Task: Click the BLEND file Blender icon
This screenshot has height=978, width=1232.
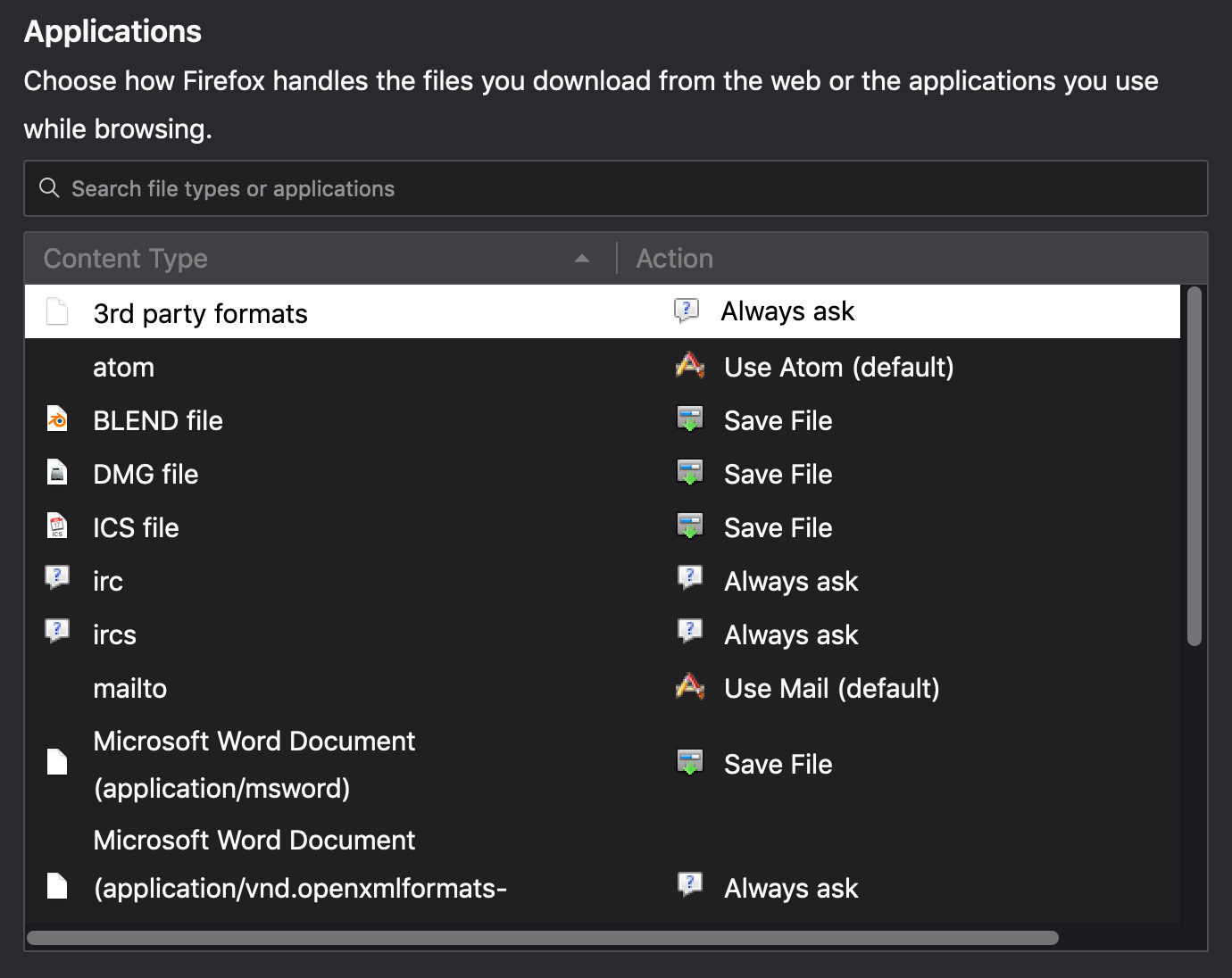Action: tap(57, 419)
